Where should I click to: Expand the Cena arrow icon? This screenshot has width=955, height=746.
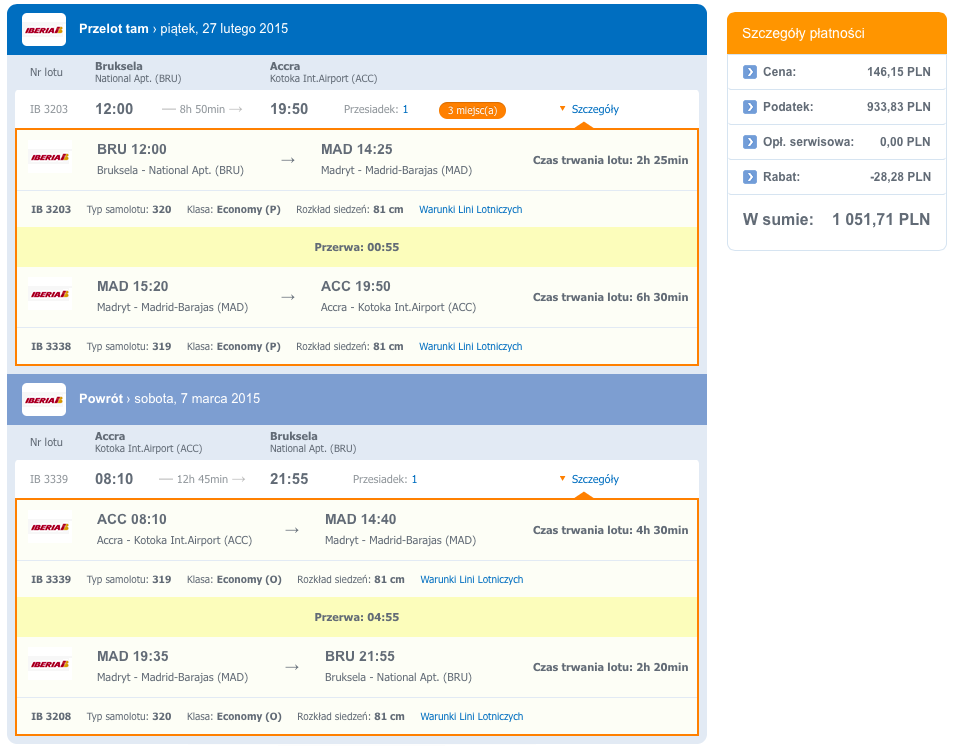coord(749,72)
